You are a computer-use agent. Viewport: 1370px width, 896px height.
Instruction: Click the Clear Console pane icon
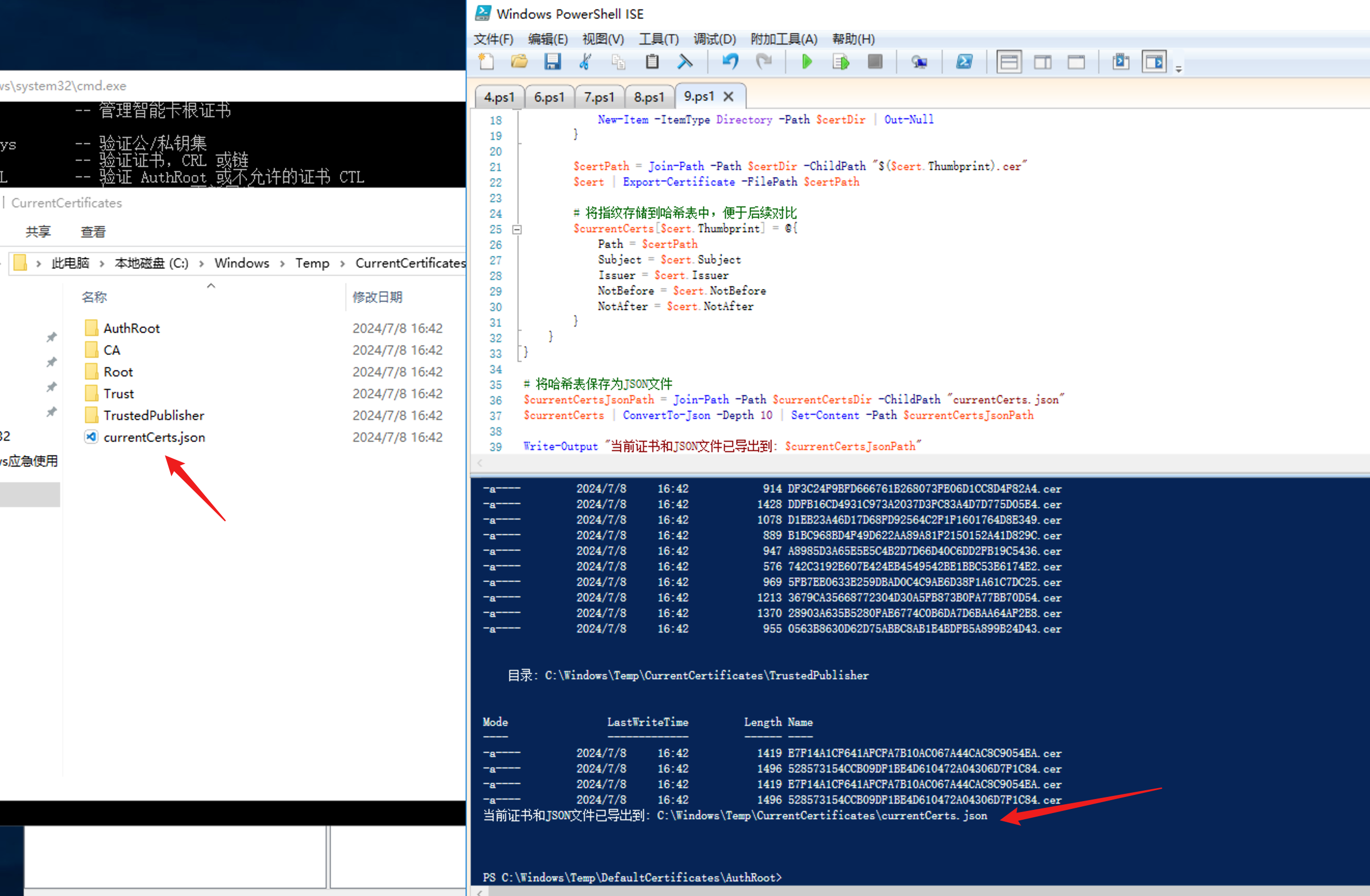click(685, 62)
